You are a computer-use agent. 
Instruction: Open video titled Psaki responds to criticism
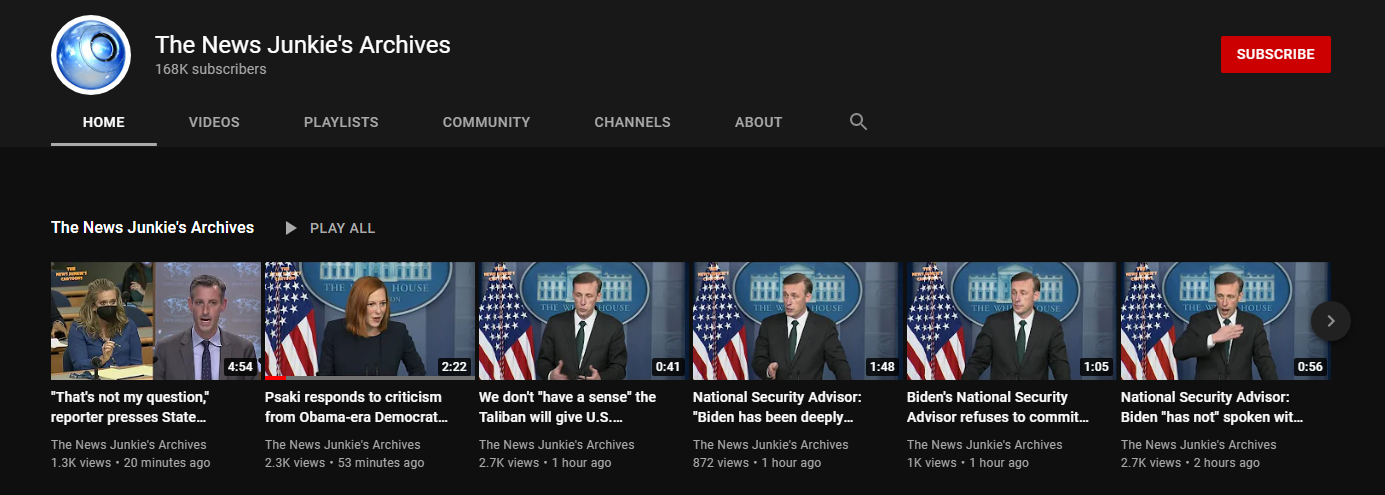(x=357, y=407)
